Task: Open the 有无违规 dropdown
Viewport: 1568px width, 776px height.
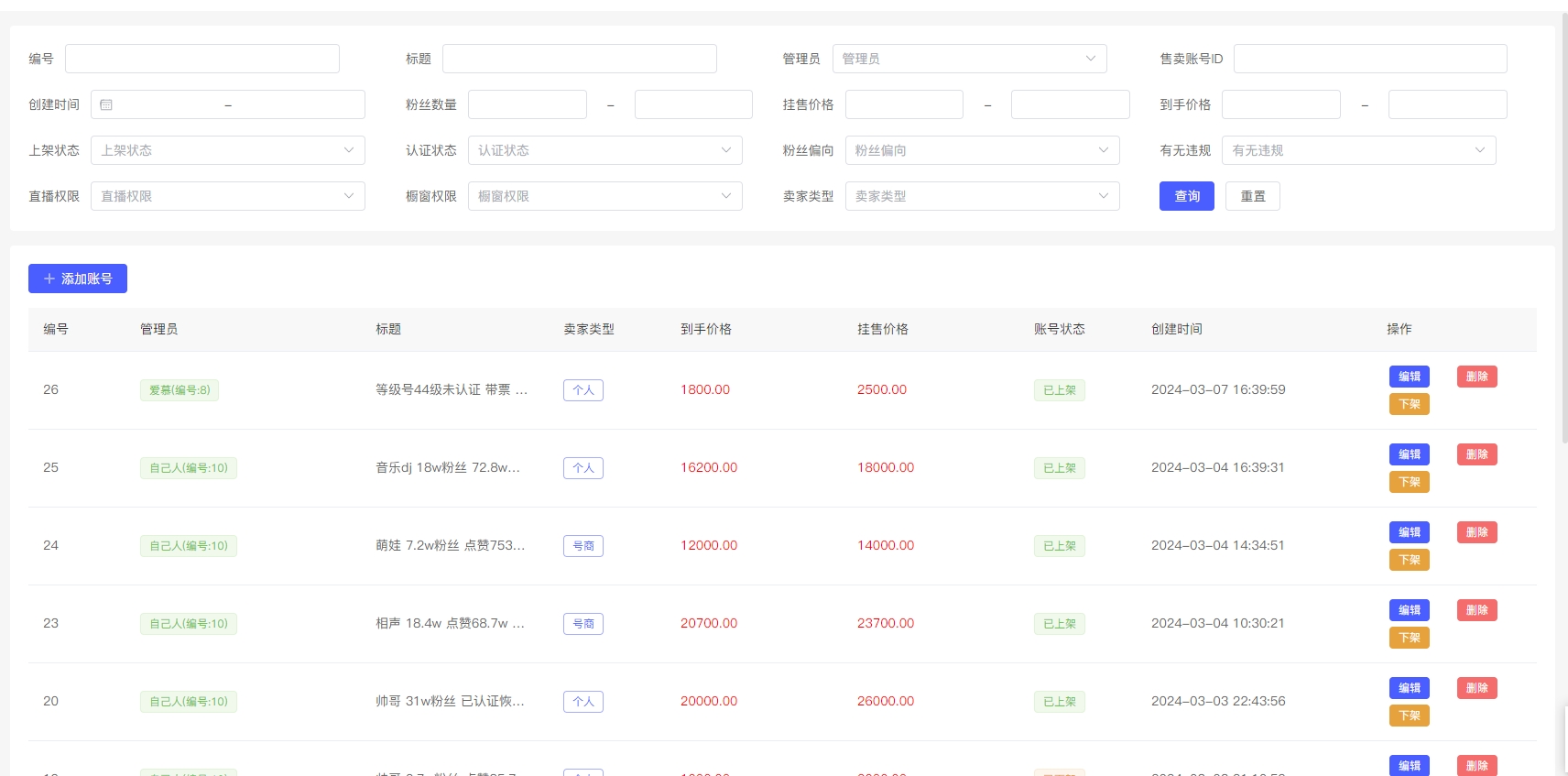Action: coord(1358,150)
